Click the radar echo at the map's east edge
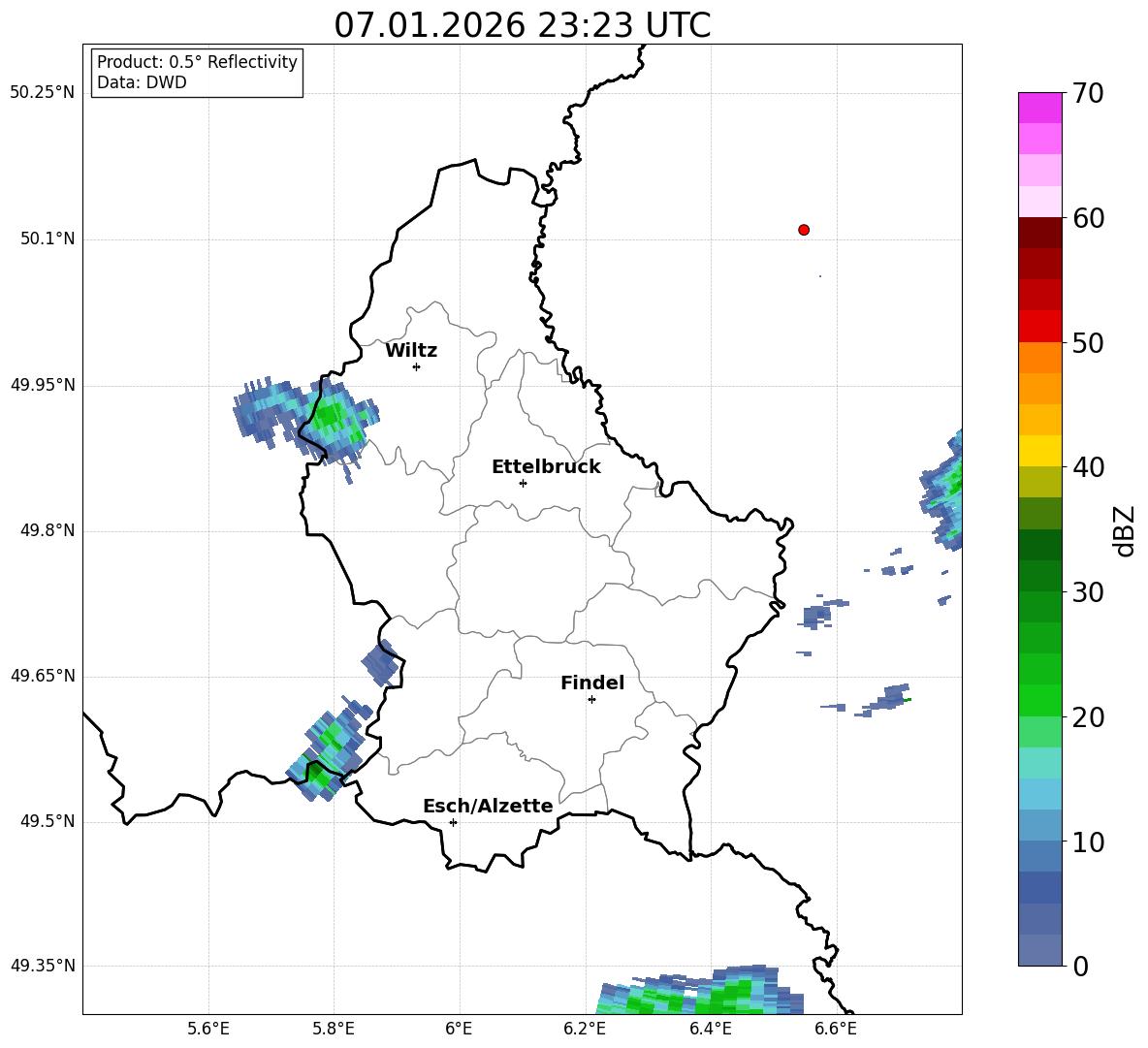The height and width of the screenshot is (1048, 1148). coord(943,491)
